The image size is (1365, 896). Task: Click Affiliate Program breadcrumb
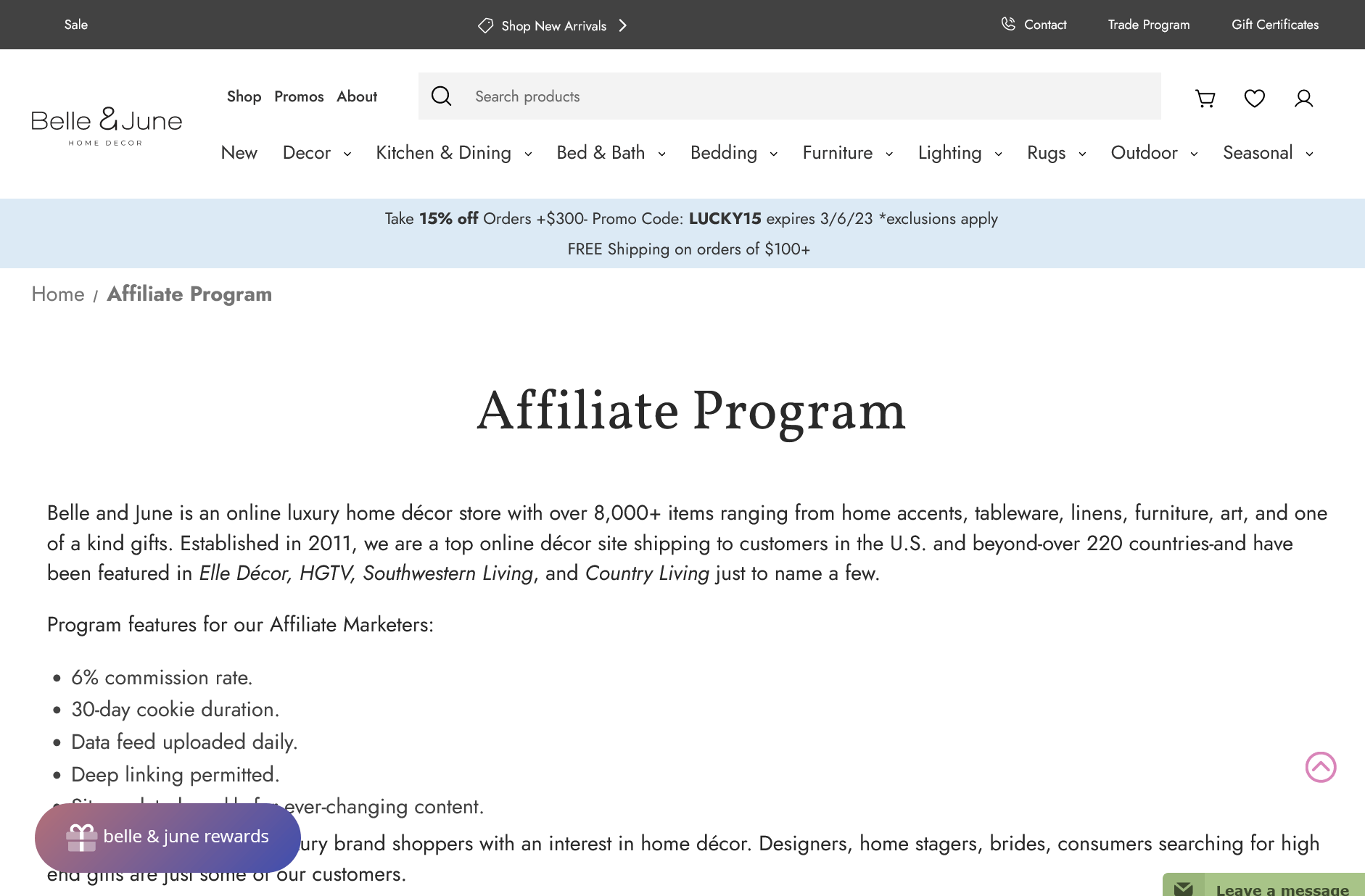click(x=189, y=294)
